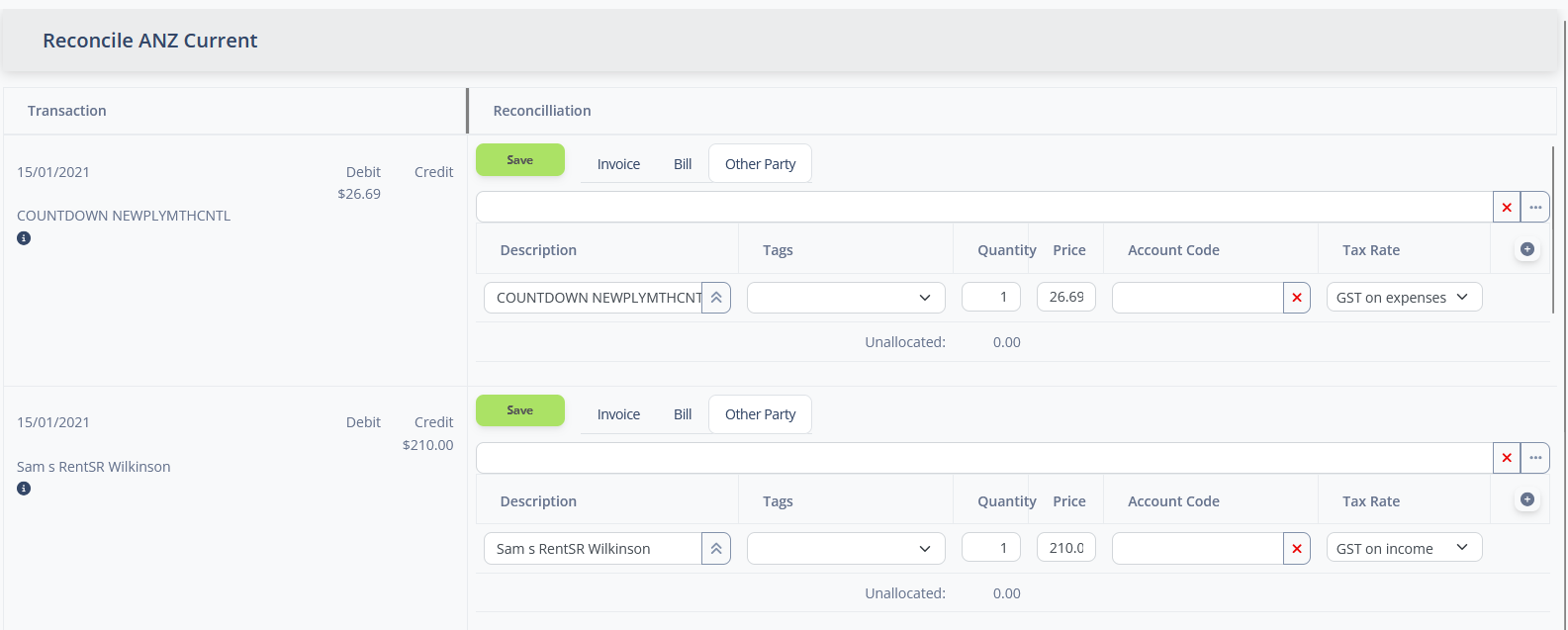Open ellipsis options for COUNTDOWN other party field
The height and width of the screenshot is (630, 1568).
point(1534,207)
